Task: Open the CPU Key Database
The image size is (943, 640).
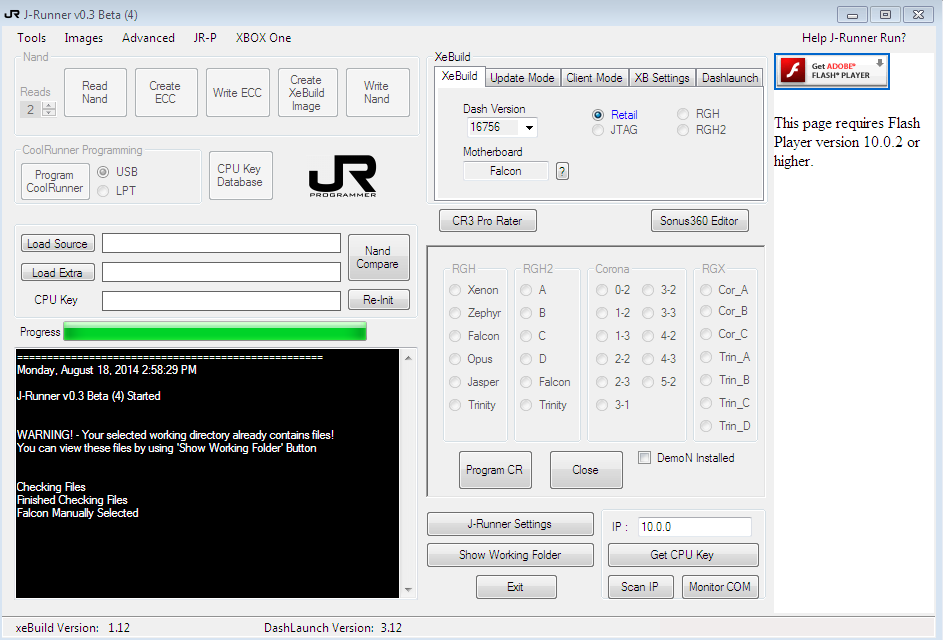Action: pyautogui.click(x=240, y=176)
